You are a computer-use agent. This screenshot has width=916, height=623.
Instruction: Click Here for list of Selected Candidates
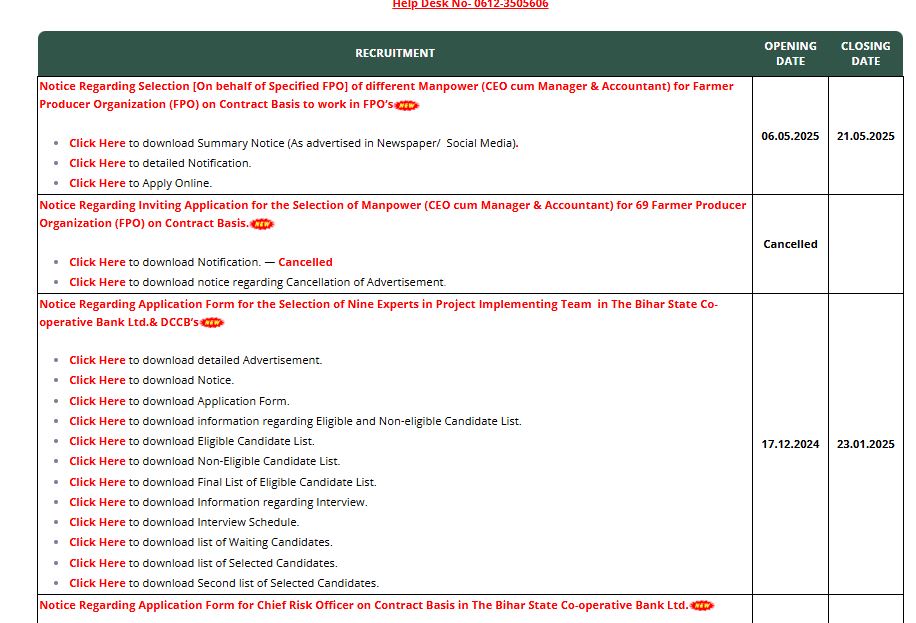pyautogui.click(x=97, y=563)
